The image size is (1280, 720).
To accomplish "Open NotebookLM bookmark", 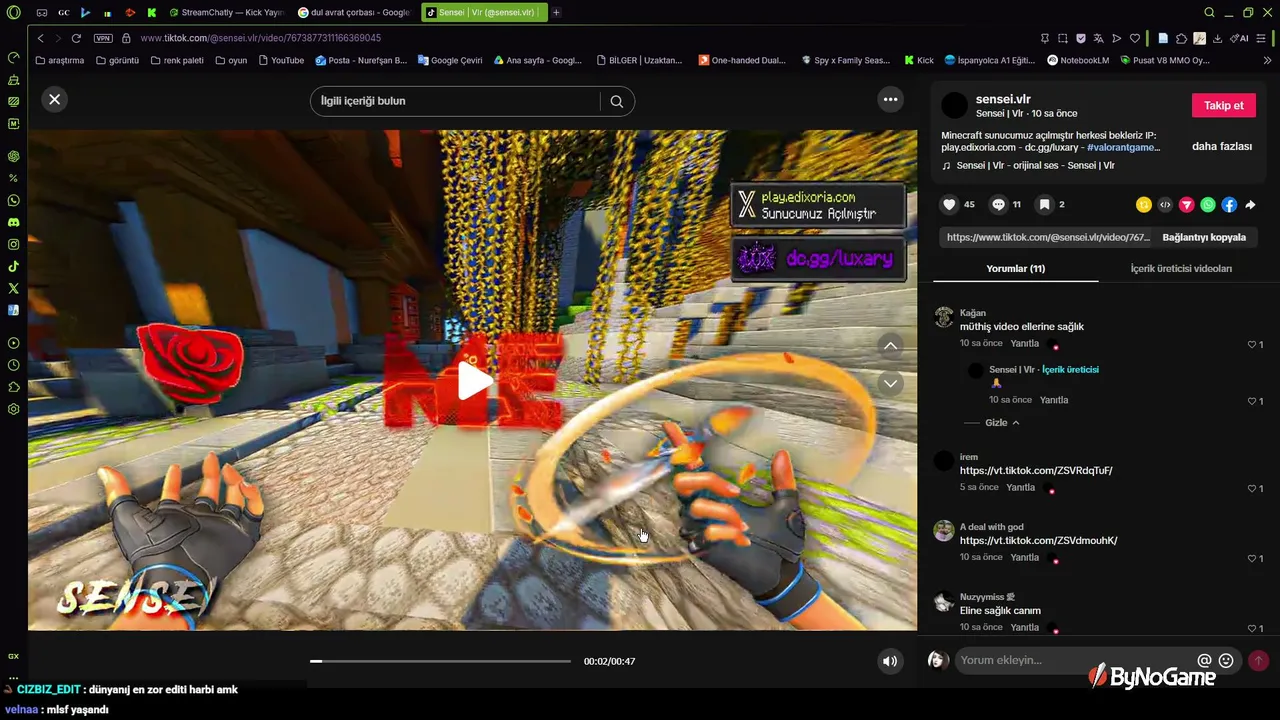I will click(x=1078, y=60).
